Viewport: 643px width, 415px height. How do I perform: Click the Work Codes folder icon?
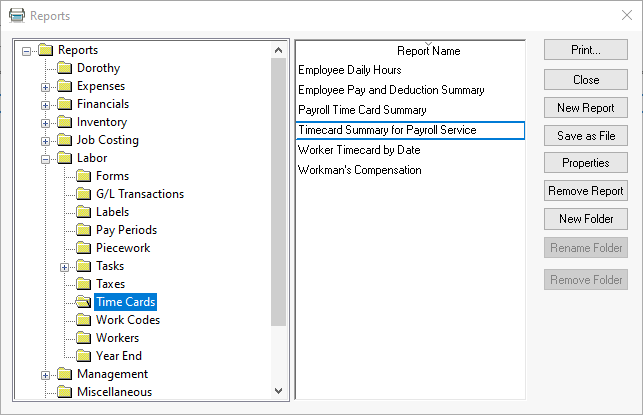point(83,320)
